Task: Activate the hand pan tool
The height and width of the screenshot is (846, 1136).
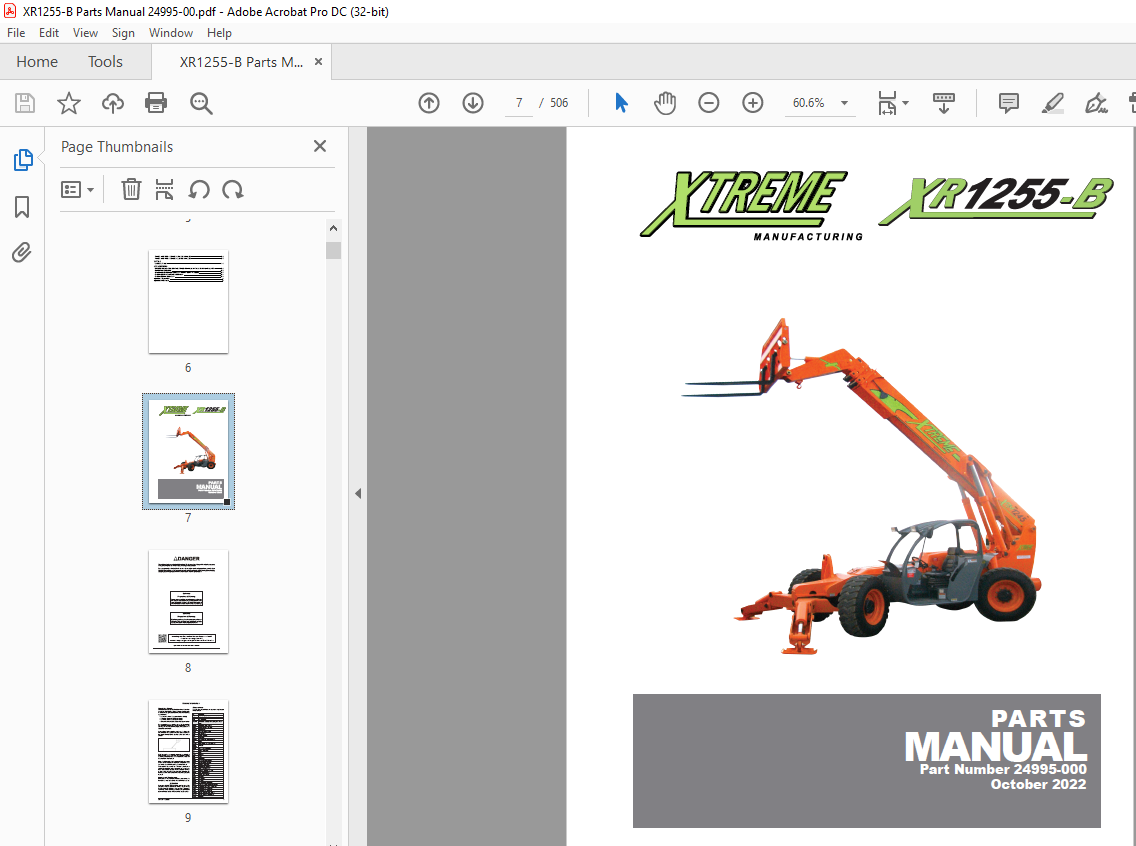Action: [x=664, y=103]
